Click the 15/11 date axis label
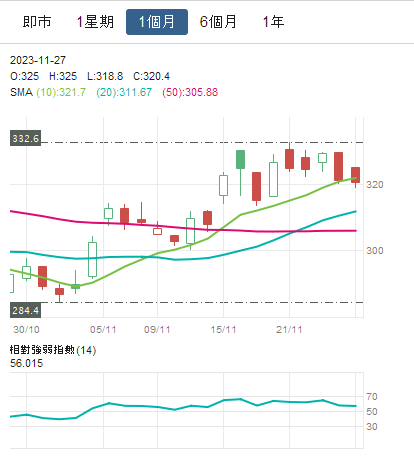Screen dimensions: 414x460 (223, 330)
